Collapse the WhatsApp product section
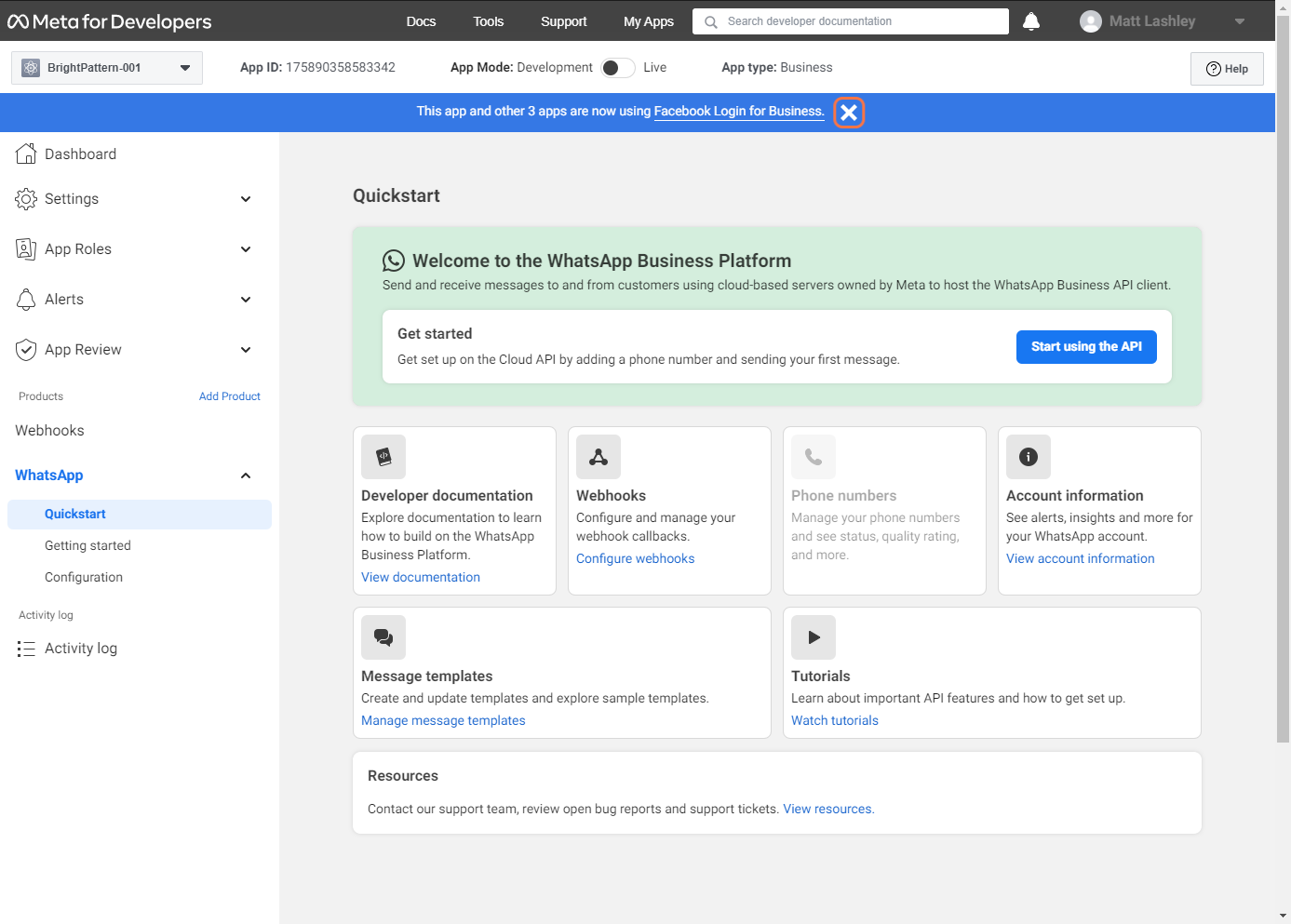Viewport: 1291px width, 924px height. [246, 475]
